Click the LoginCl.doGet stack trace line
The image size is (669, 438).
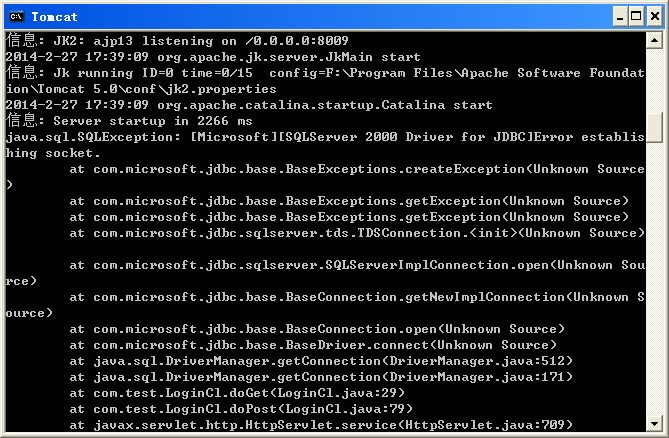click(x=237, y=393)
